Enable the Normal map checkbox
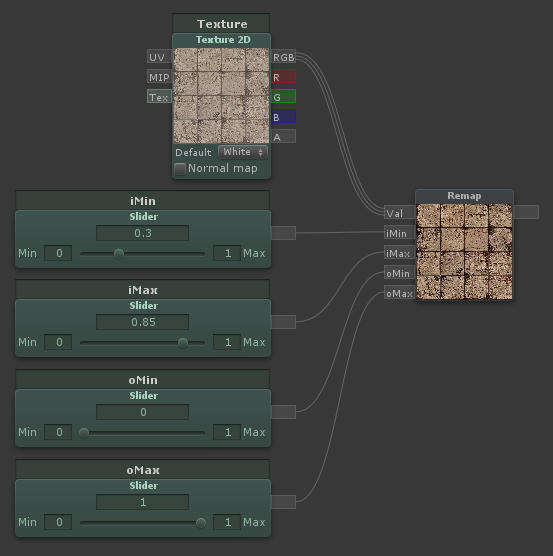Image resolution: width=553 pixels, height=556 pixels. pos(180,169)
